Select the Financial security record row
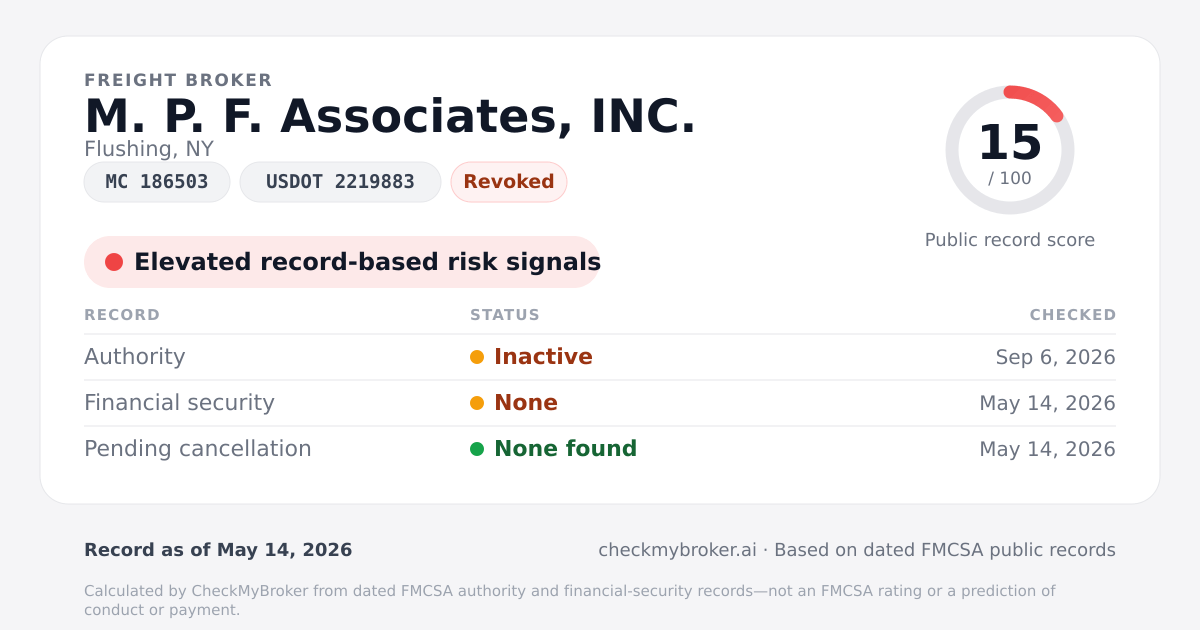The height and width of the screenshot is (630, 1200). click(600, 403)
